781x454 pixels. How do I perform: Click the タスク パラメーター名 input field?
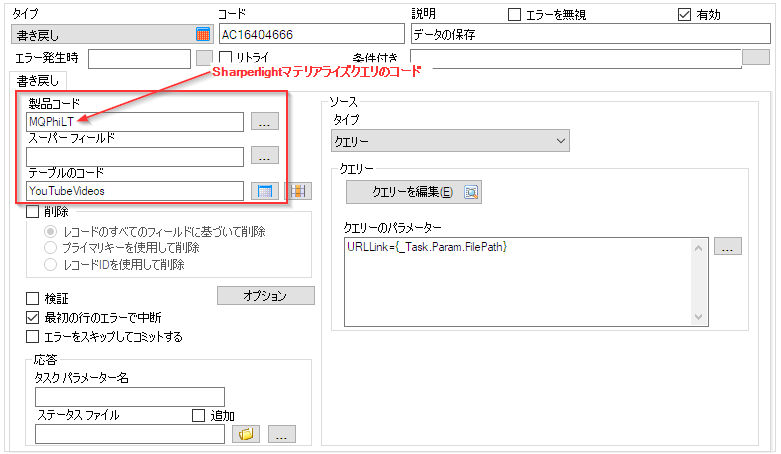pyautogui.click(x=130, y=397)
